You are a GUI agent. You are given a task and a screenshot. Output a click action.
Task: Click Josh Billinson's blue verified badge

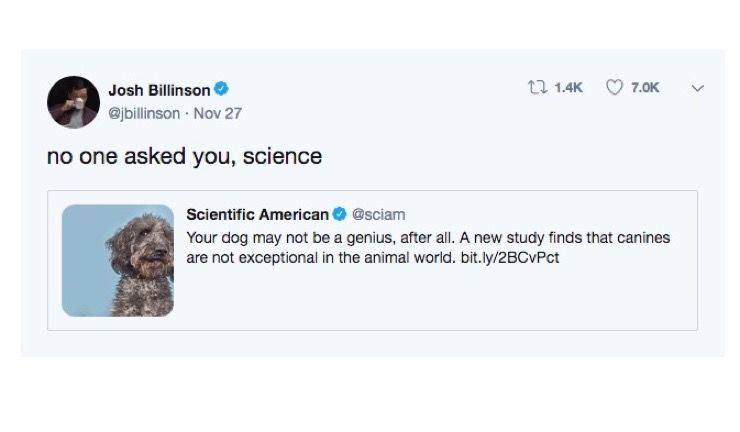click(x=222, y=91)
